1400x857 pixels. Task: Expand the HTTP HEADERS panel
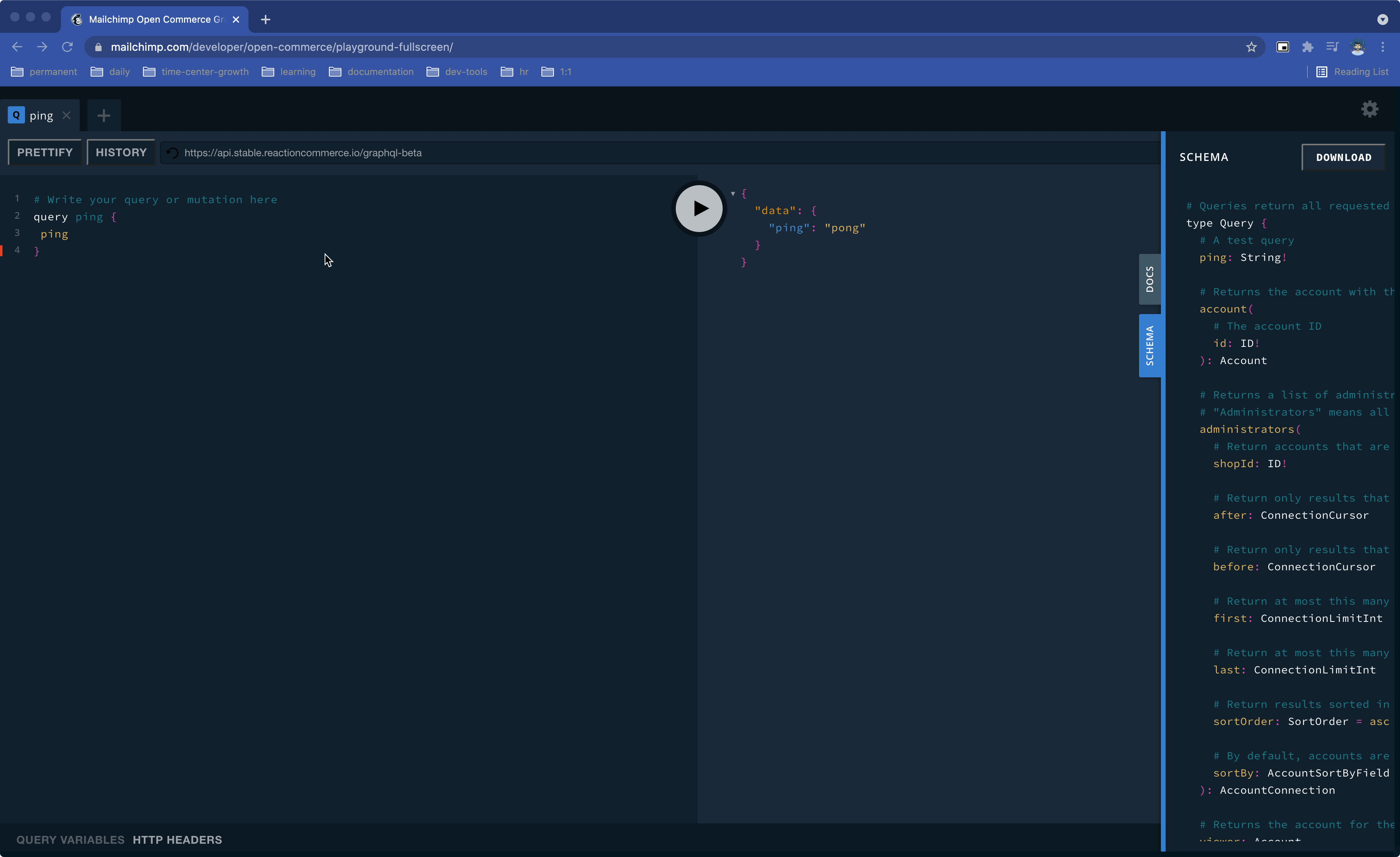click(x=177, y=839)
